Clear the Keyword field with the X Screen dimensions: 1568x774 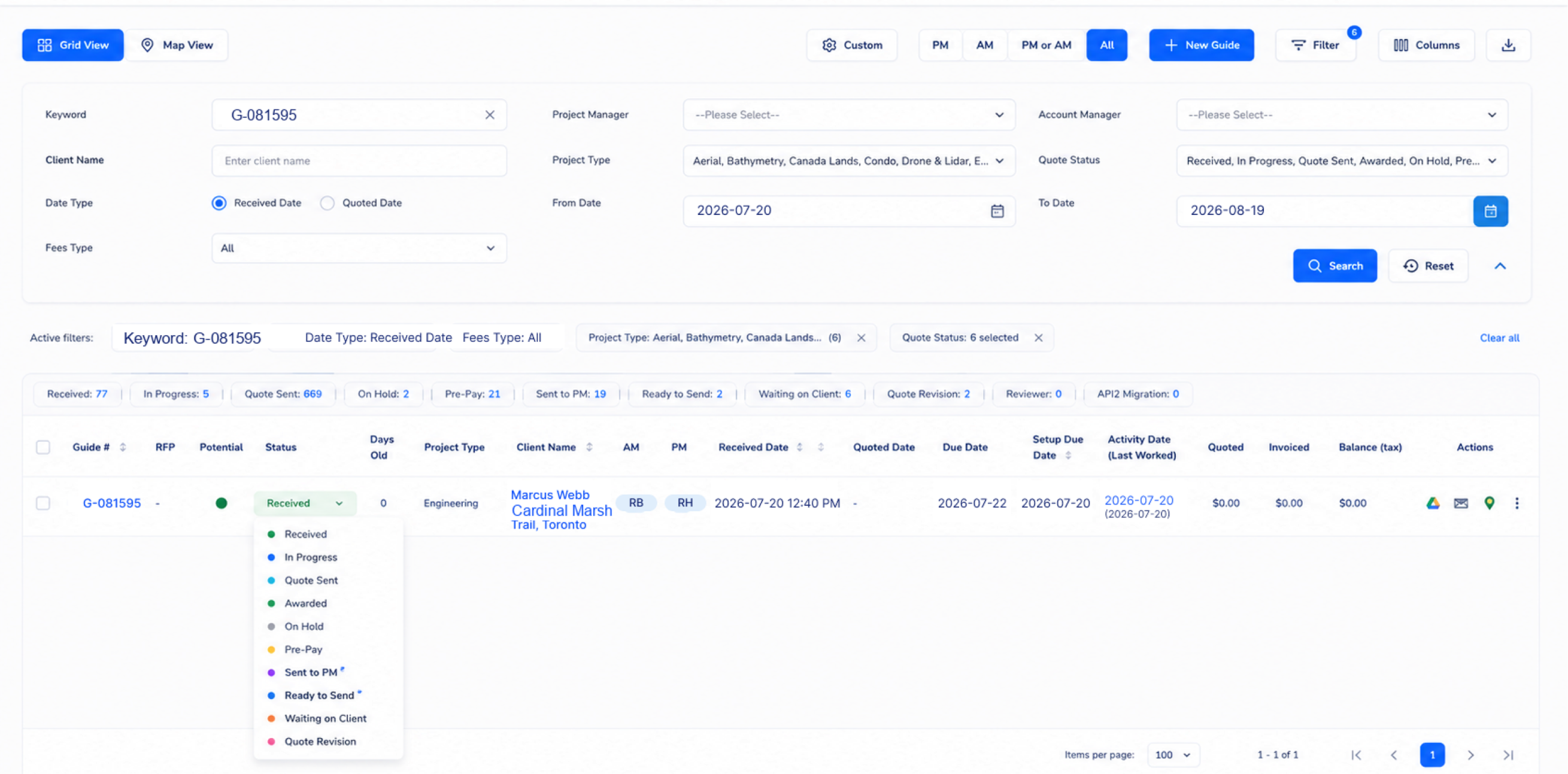point(489,115)
